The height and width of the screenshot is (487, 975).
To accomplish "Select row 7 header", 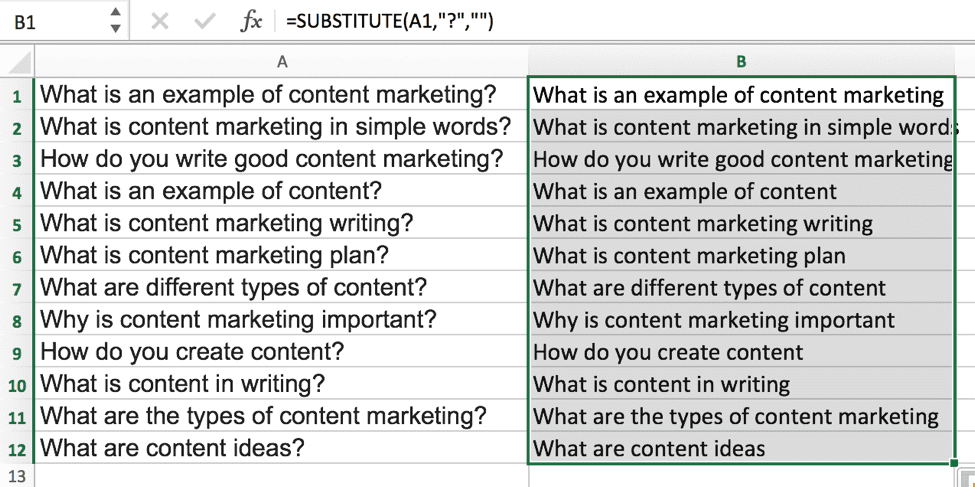I will point(17,288).
